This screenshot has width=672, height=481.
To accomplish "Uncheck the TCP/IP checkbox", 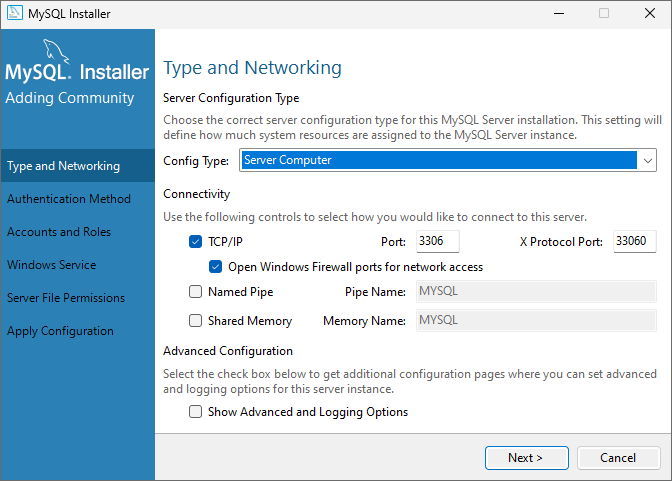I will click(195, 242).
